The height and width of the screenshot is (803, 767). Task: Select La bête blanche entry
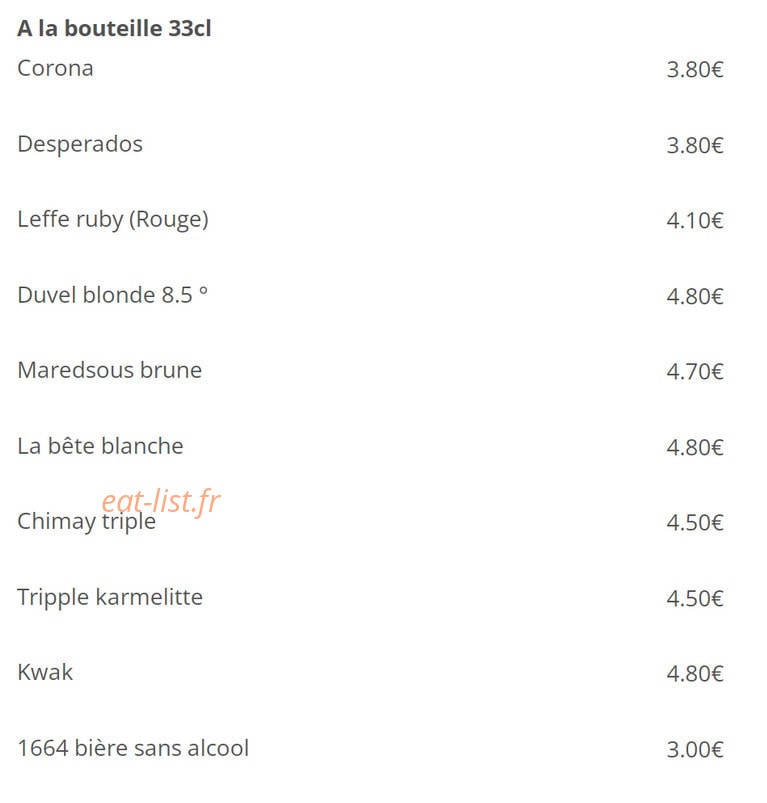100,446
